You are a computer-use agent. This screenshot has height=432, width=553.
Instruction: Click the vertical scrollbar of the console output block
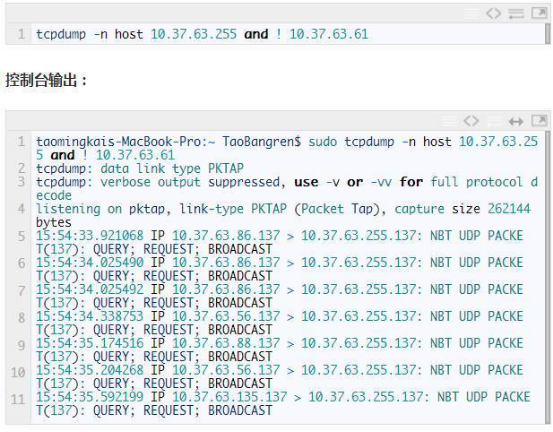pos(548,277)
